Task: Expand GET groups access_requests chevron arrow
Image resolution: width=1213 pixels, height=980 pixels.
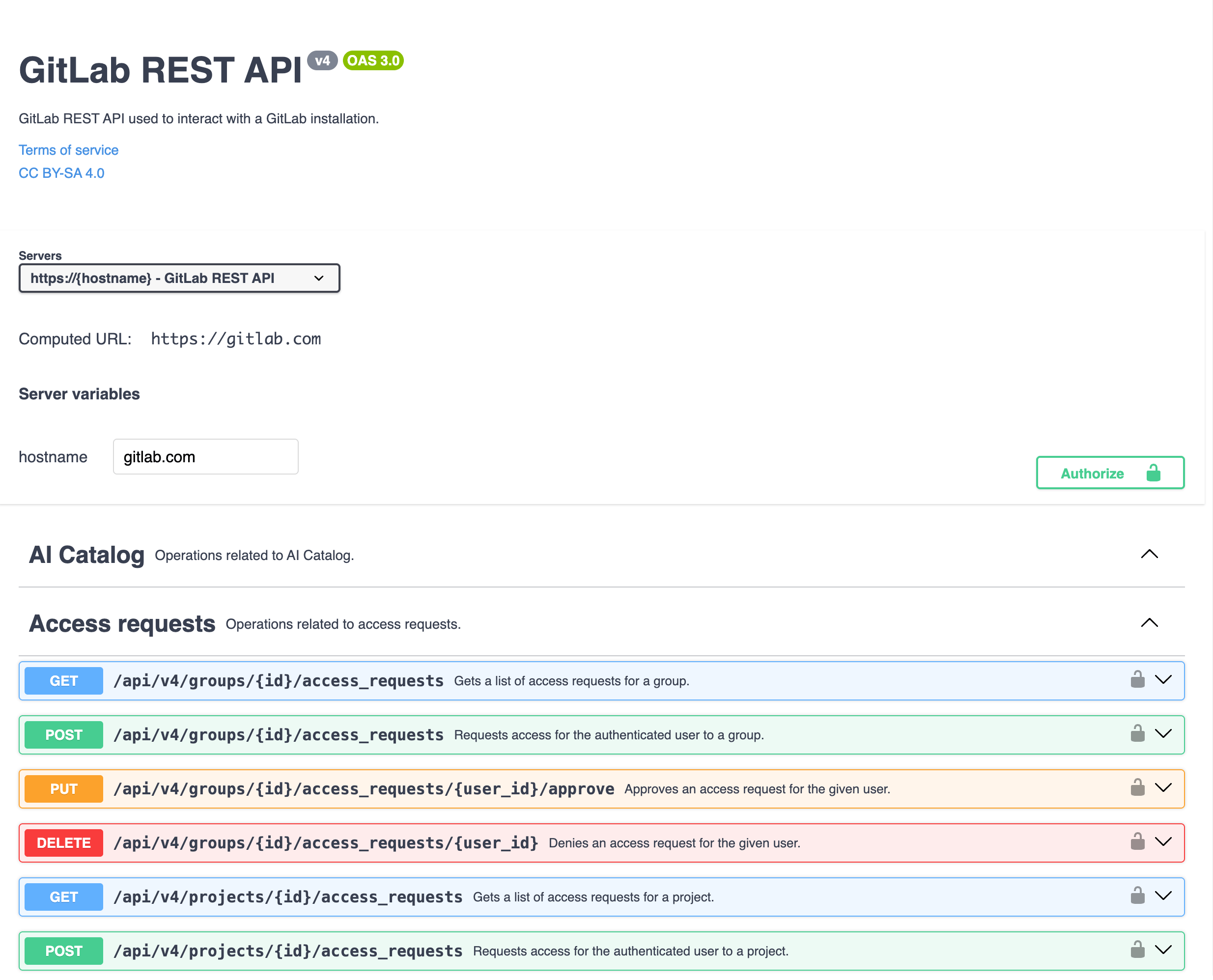Action: 1163,680
